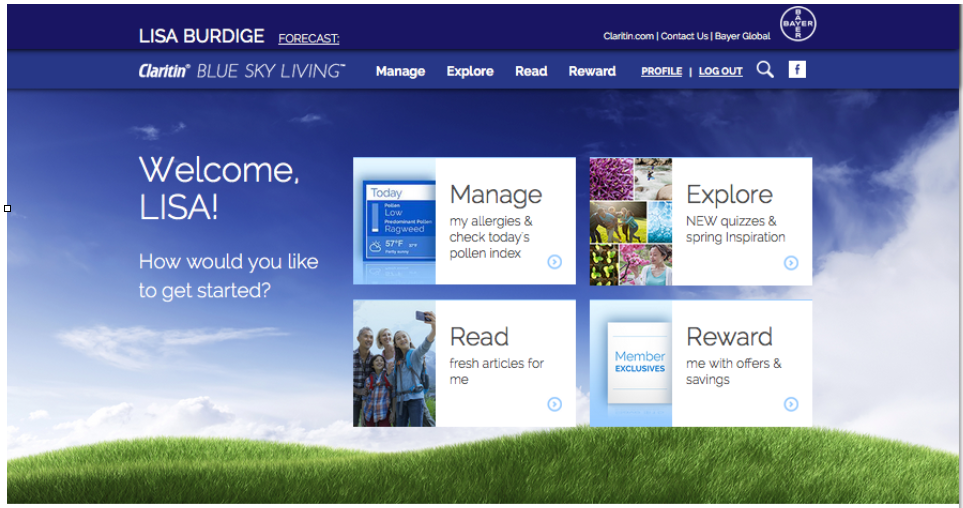Click the 'Welcome, LISA!' greeting
963x508 pixels.
pos(219,188)
